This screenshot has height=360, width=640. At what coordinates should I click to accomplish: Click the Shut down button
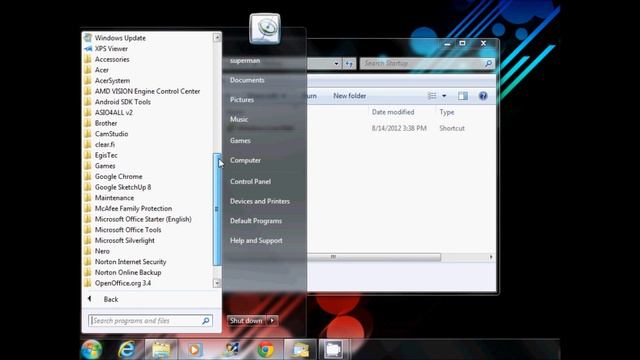[247, 321]
